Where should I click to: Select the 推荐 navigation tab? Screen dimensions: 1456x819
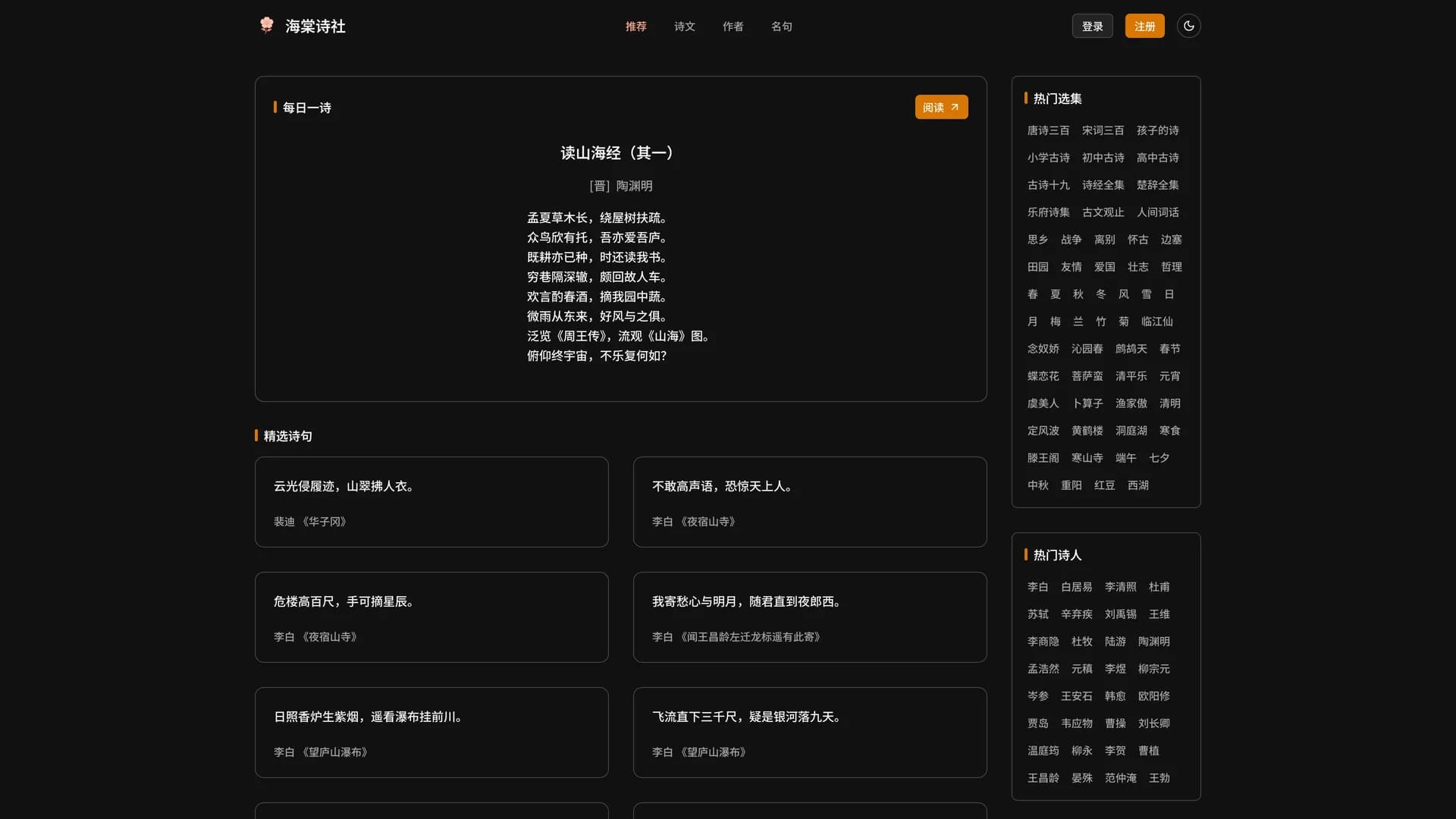[636, 26]
